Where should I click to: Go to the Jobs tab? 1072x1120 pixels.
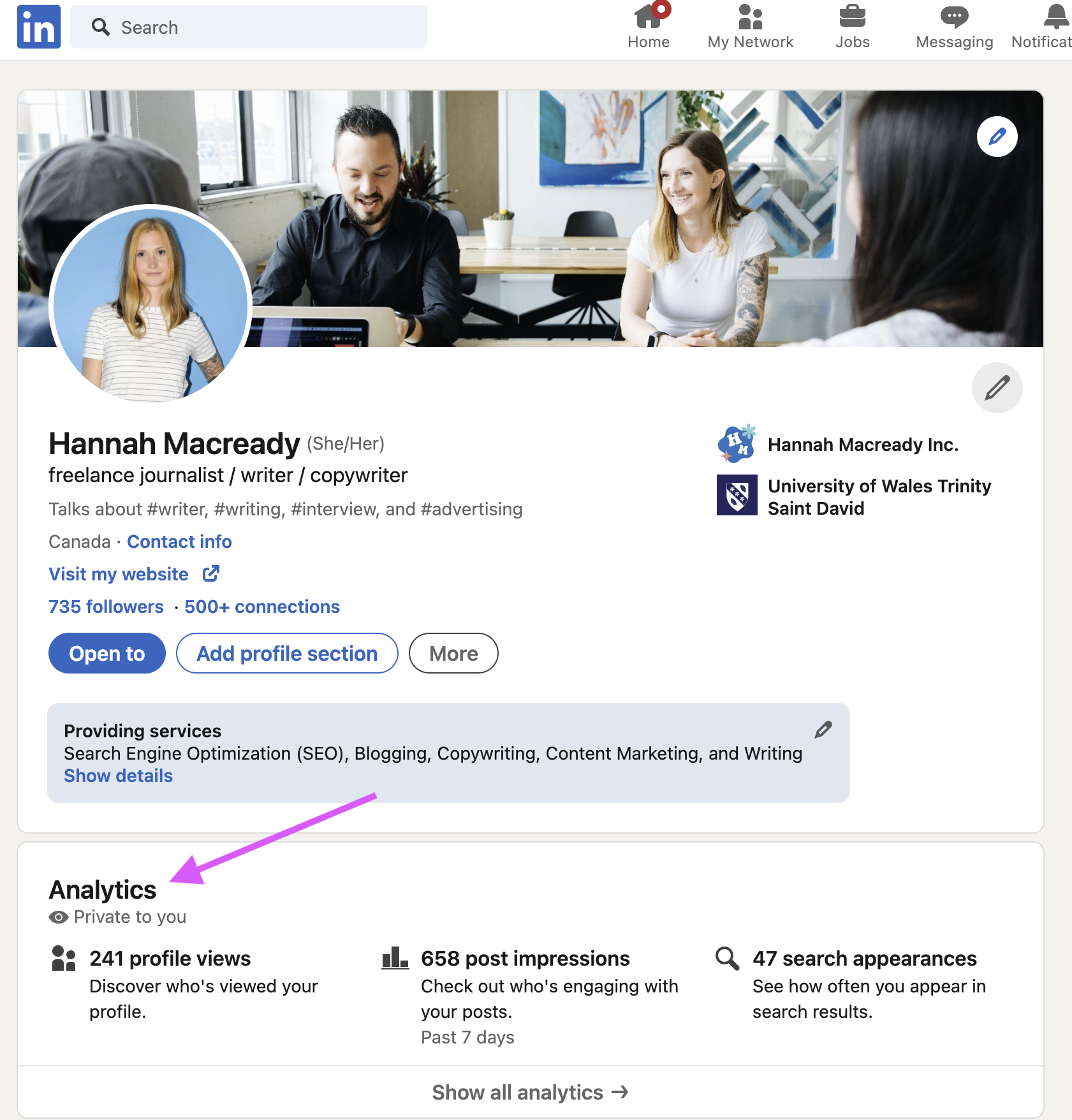(853, 27)
